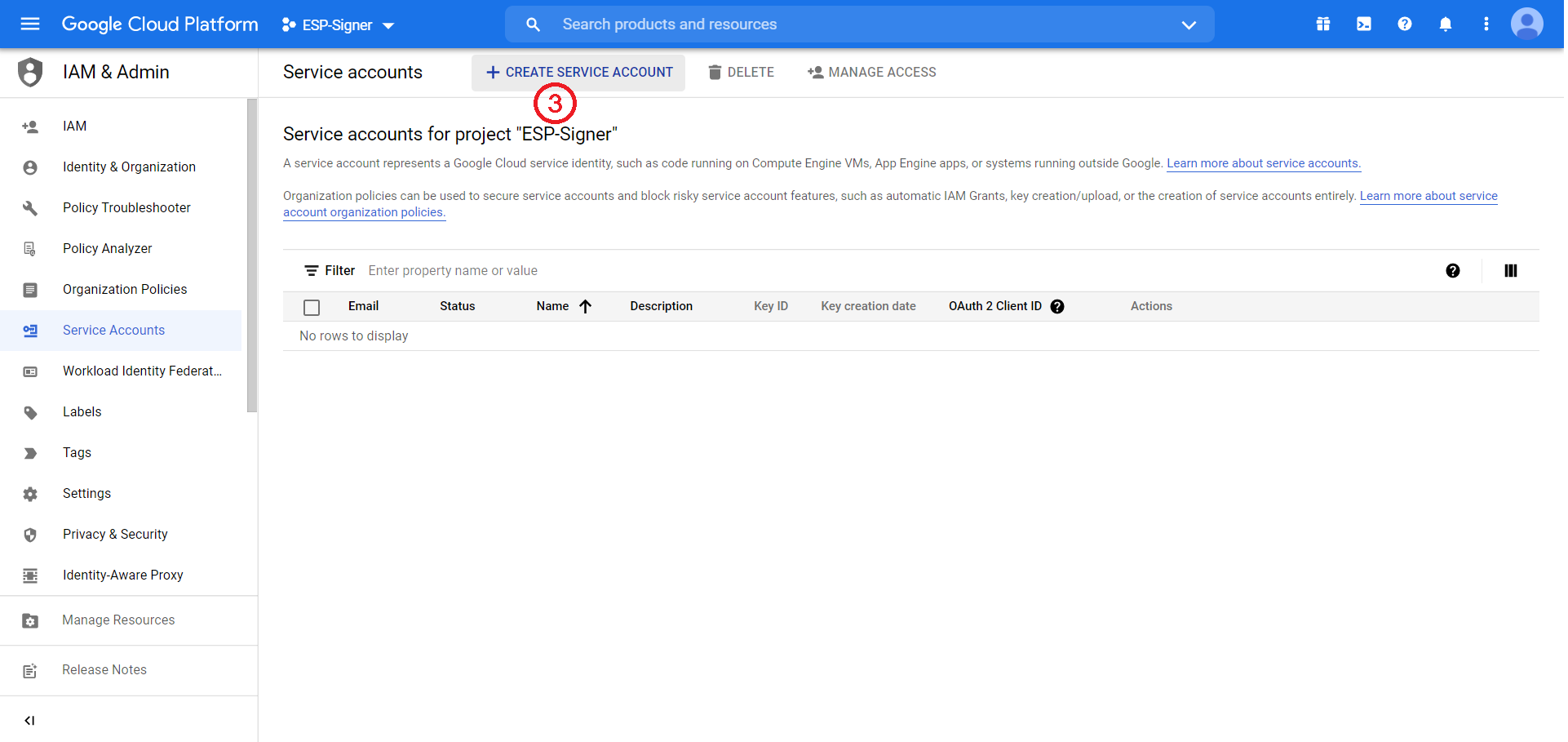Click the Identity-Aware Proxy icon
The image size is (1568, 742).
pyautogui.click(x=30, y=575)
